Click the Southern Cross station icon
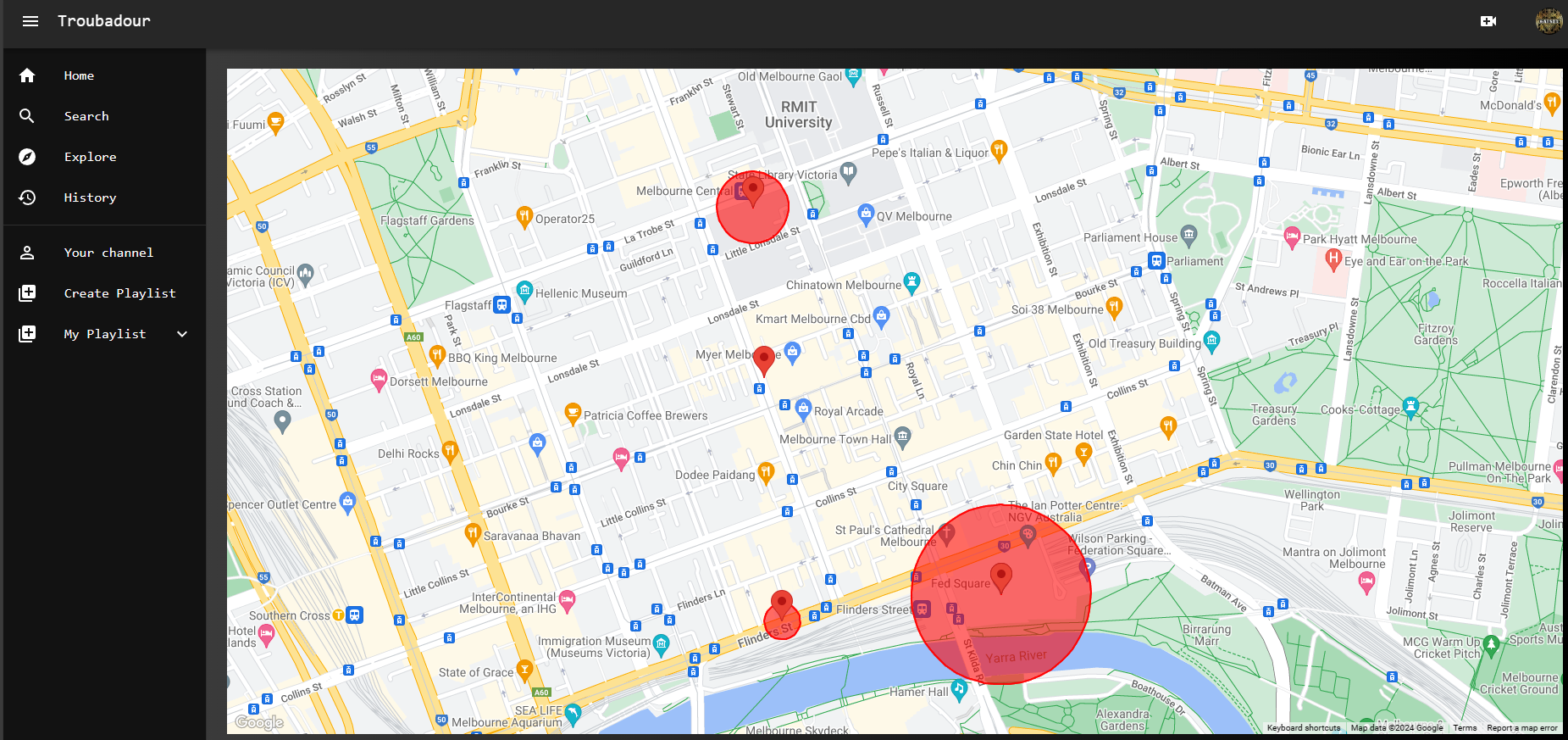The image size is (1568, 740). pos(355,615)
